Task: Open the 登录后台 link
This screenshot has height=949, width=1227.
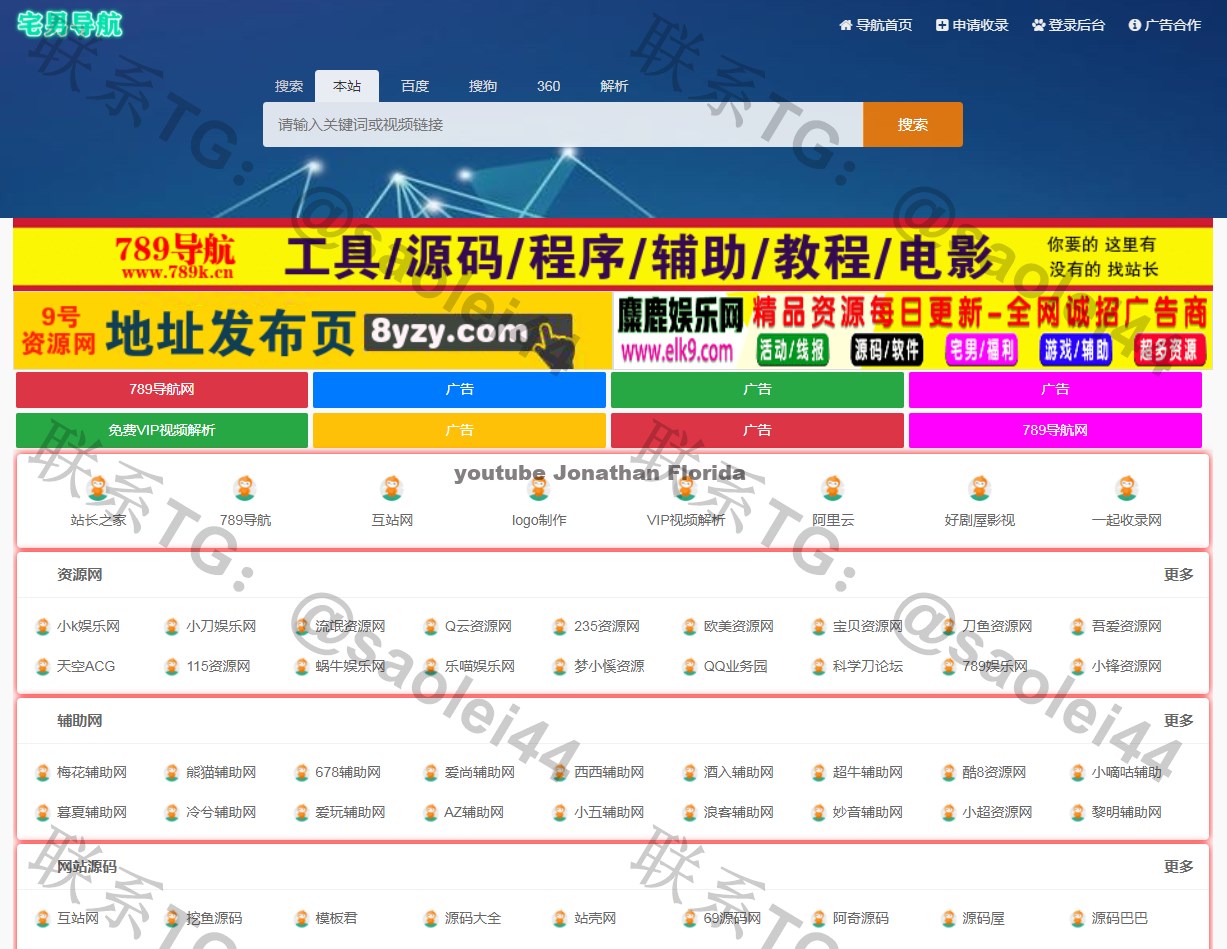Action: 1068,25
